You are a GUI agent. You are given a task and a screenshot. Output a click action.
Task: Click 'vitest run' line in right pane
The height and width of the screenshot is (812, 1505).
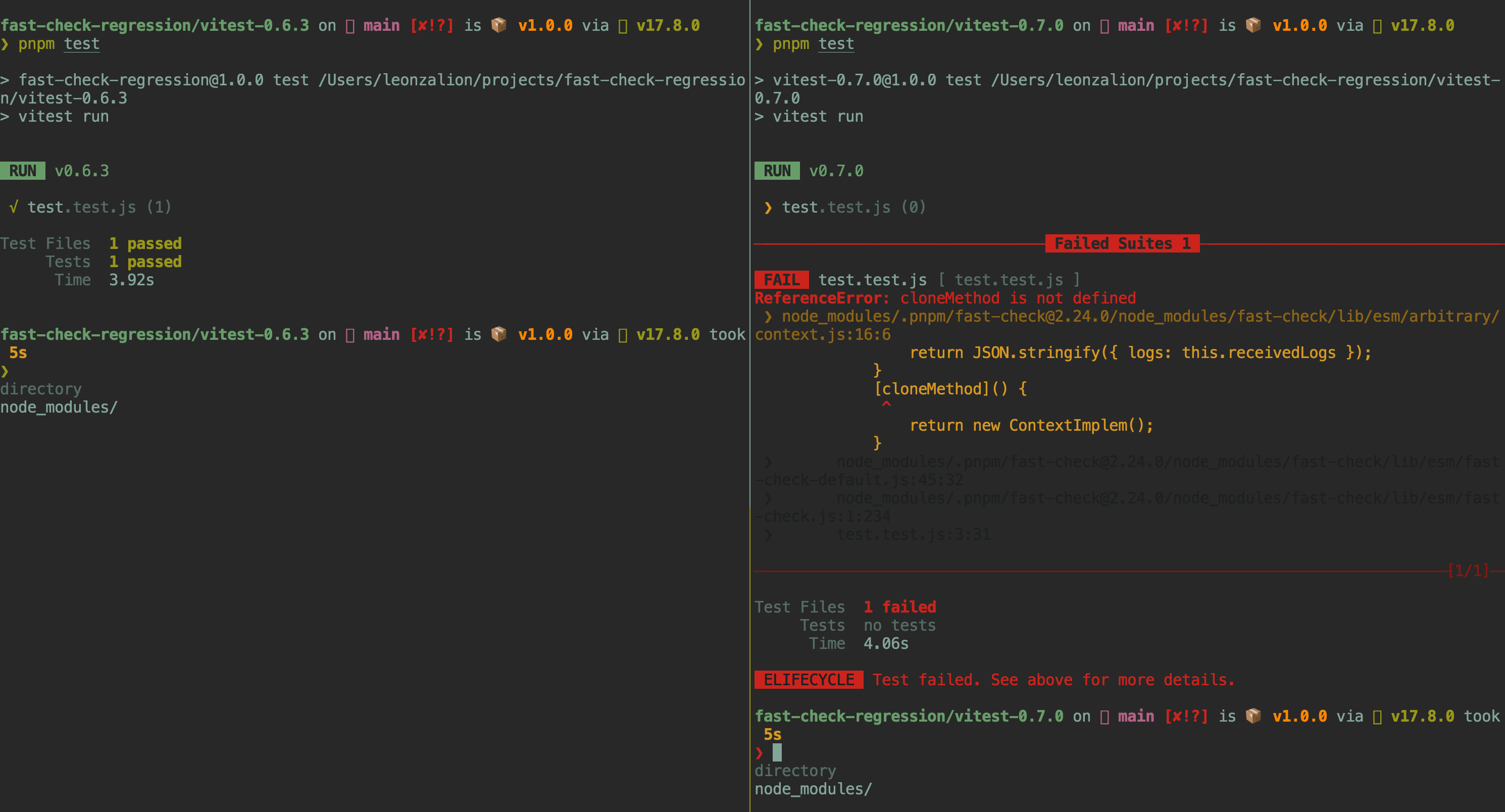click(809, 116)
